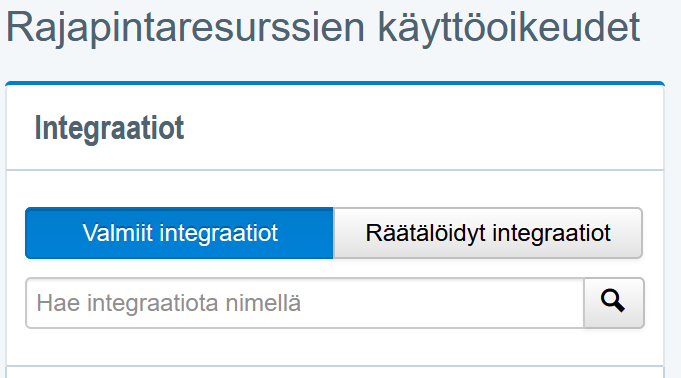Click the Integraatiot card header area
681x378 pixels.
point(335,128)
